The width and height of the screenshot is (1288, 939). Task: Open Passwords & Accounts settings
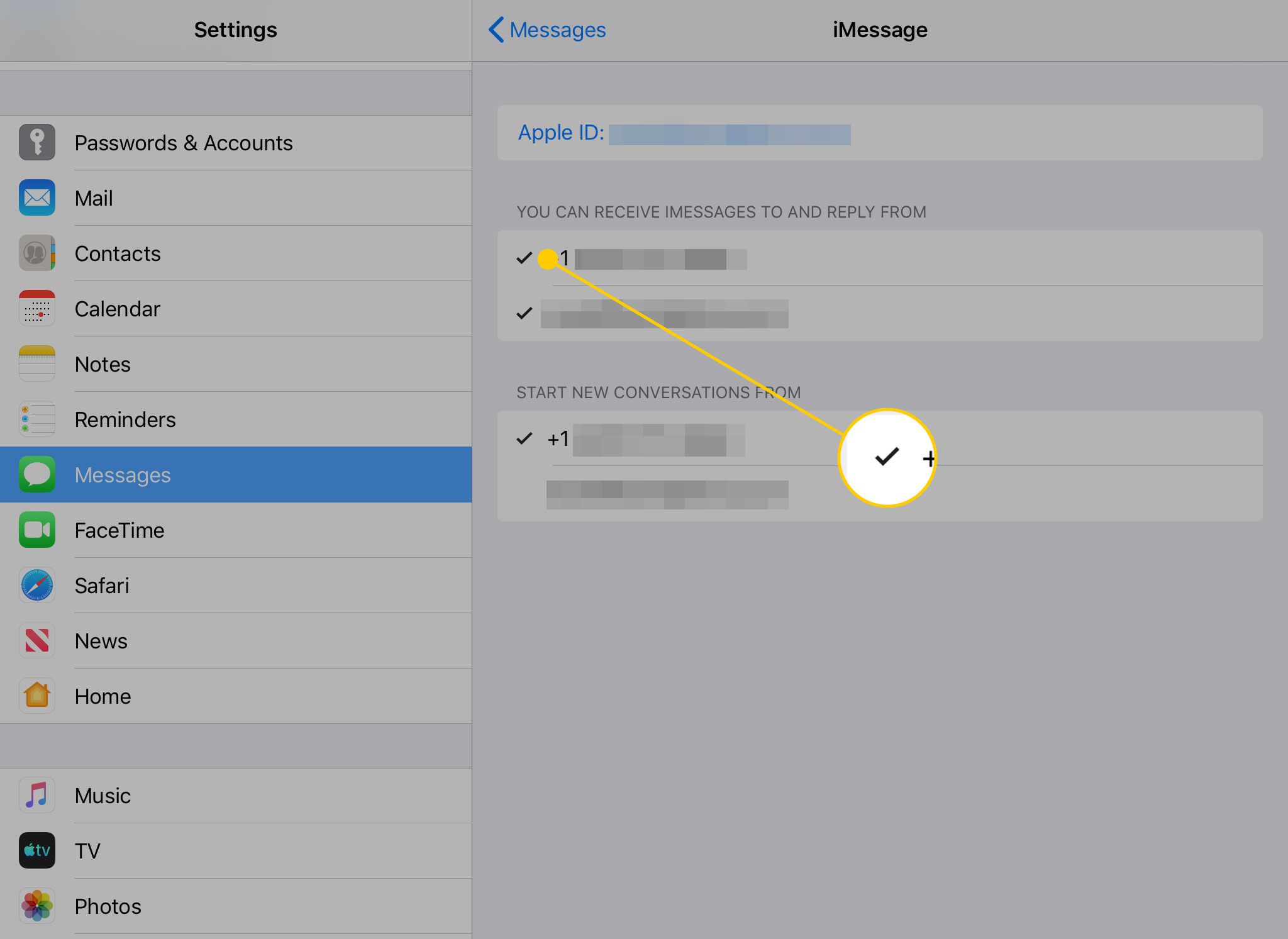pyautogui.click(x=236, y=143)
